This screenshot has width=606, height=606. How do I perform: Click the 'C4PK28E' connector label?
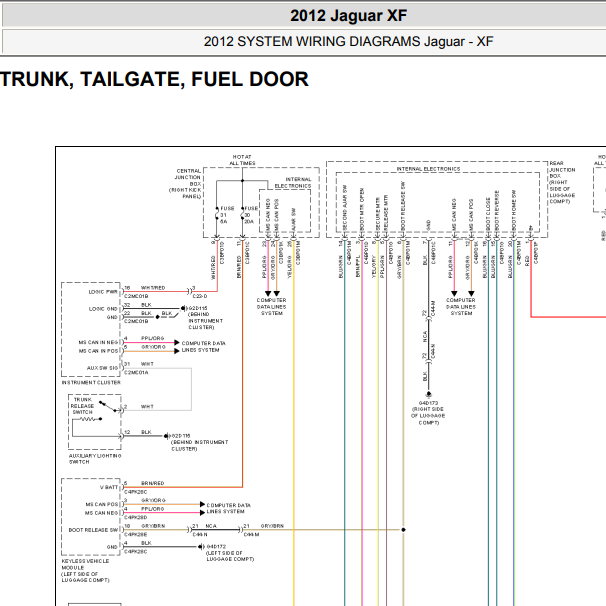point(136,535)
